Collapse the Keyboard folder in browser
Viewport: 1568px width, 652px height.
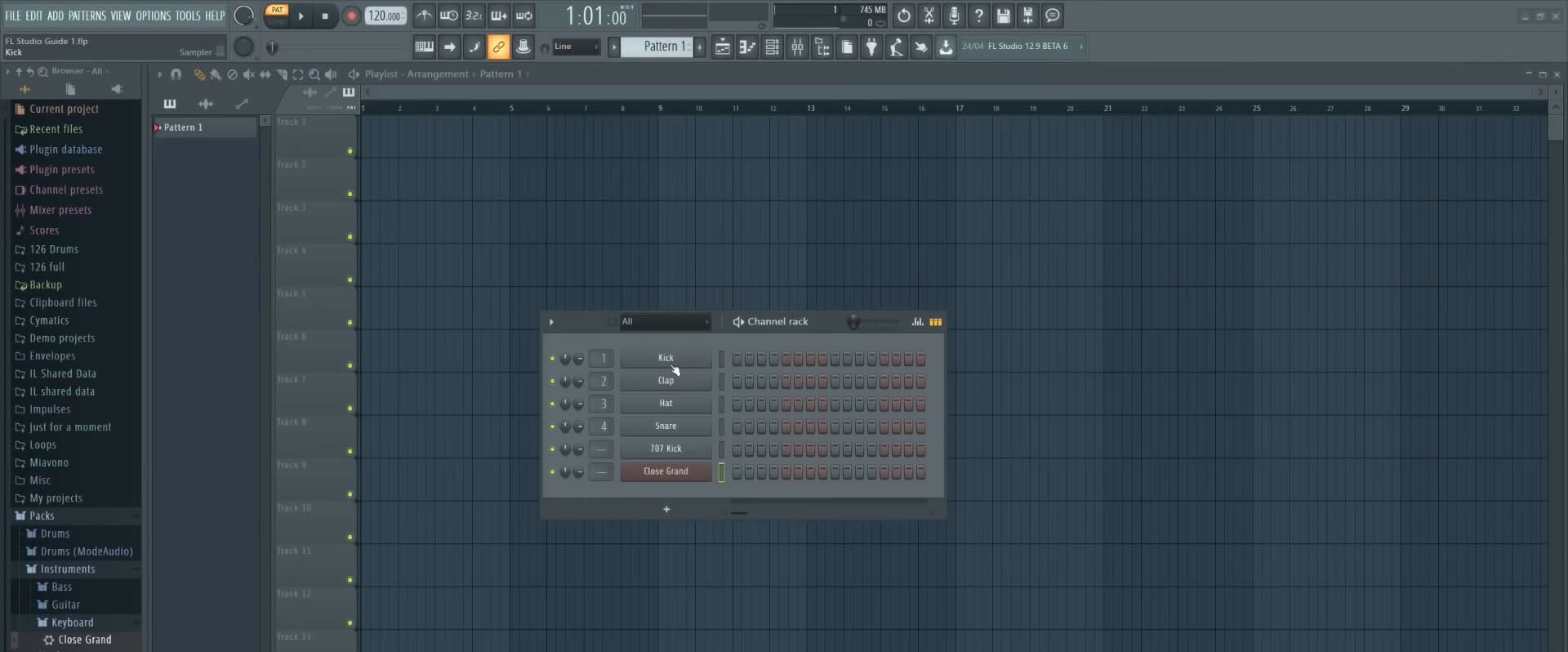[x=71, y=623]
